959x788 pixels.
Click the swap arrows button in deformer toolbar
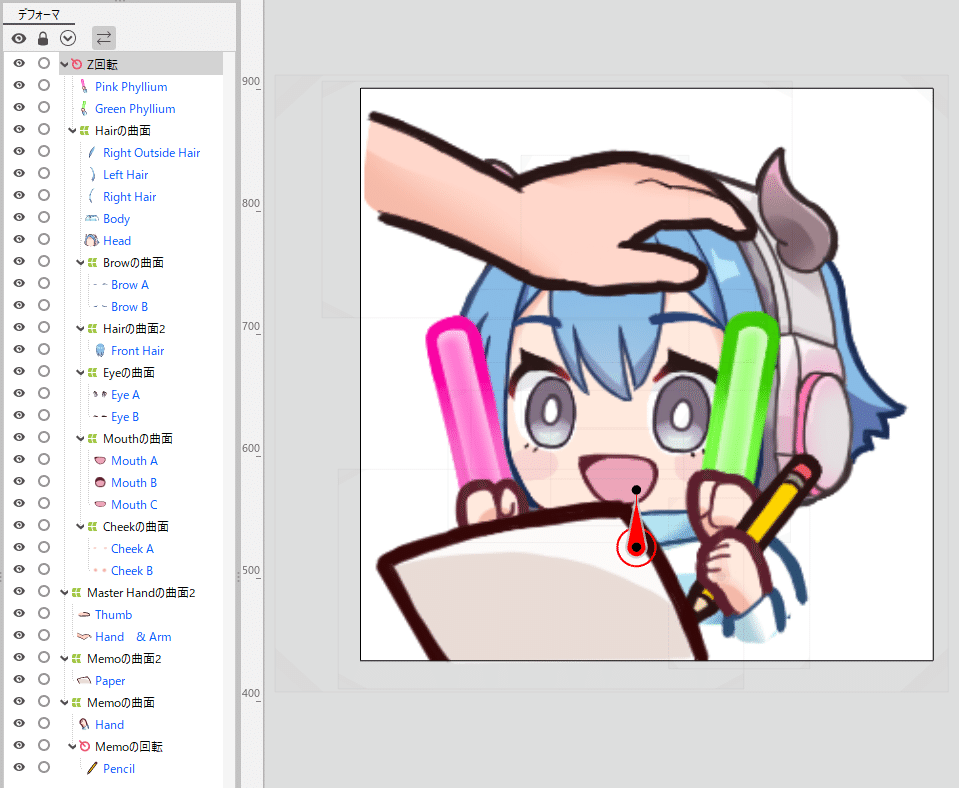coord(104,38)
